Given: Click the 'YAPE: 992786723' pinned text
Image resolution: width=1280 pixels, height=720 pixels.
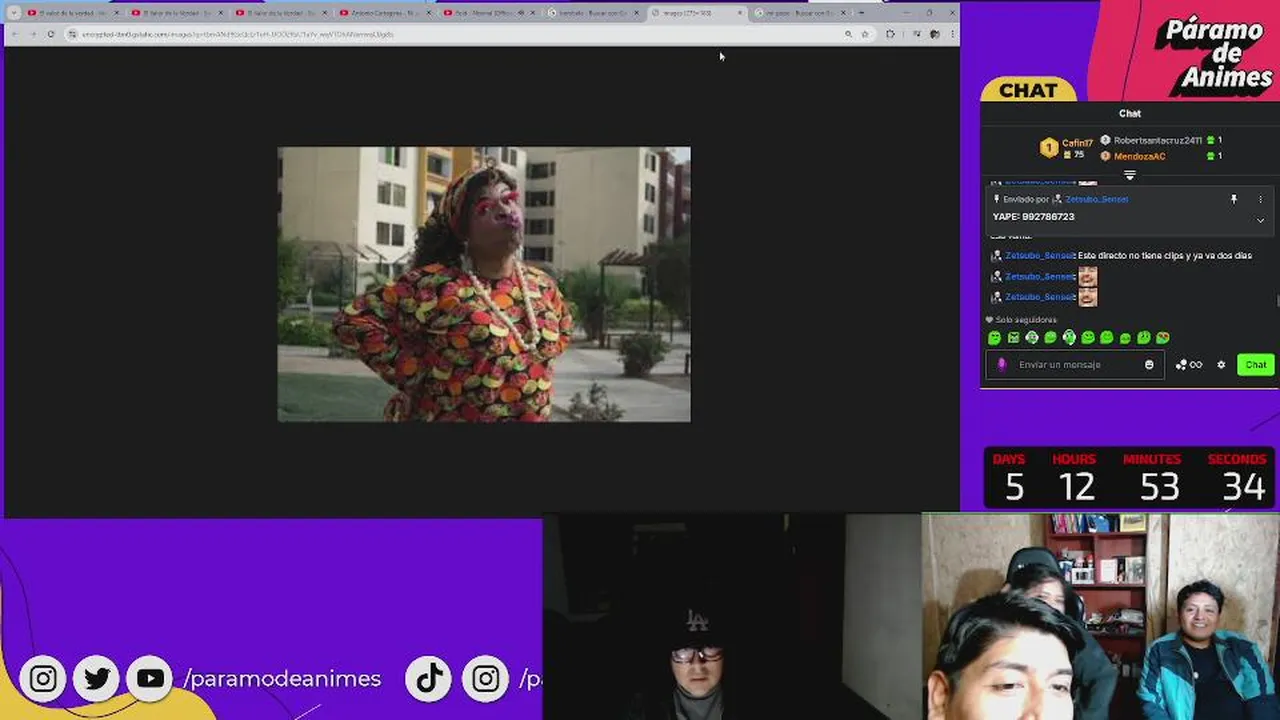Looking at the screenshot, I should coord(1033,217).
